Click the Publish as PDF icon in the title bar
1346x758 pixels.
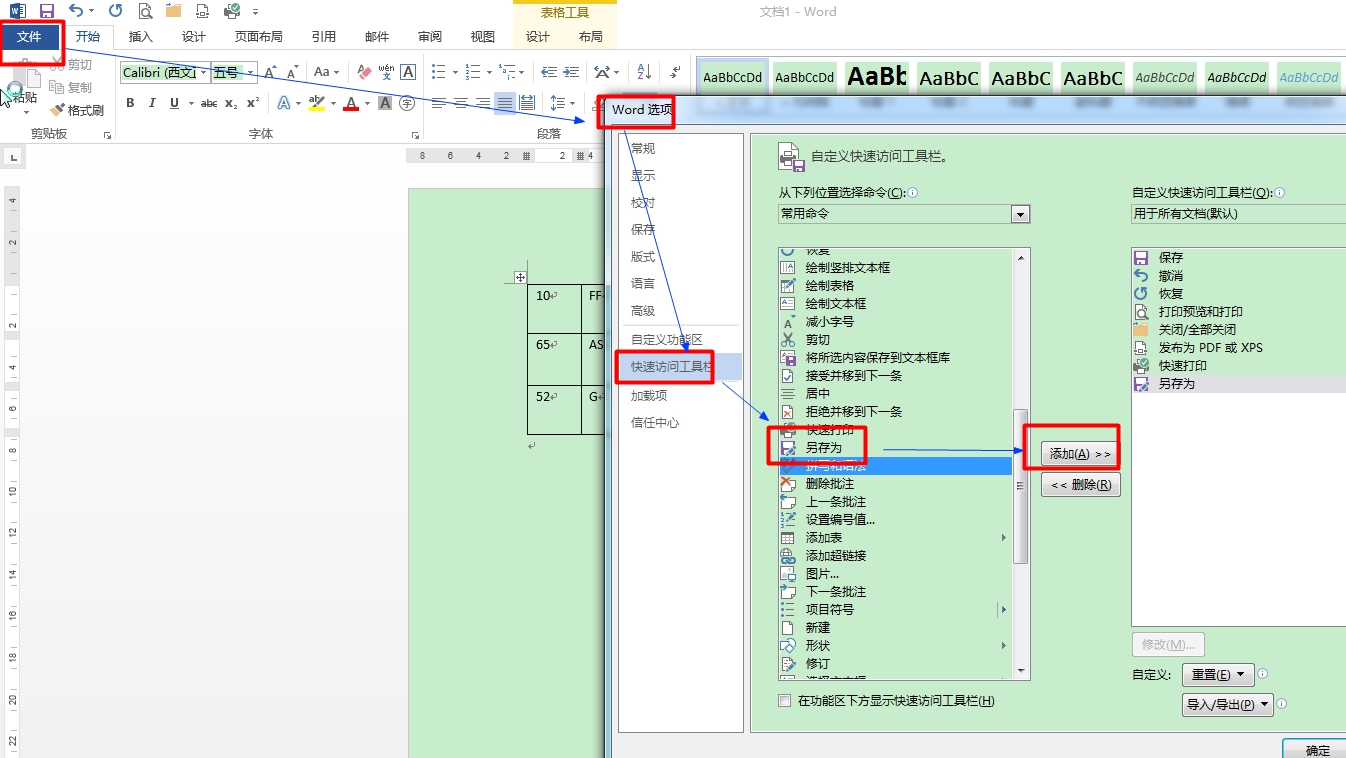pyautogui.click(x=203, y=11)
